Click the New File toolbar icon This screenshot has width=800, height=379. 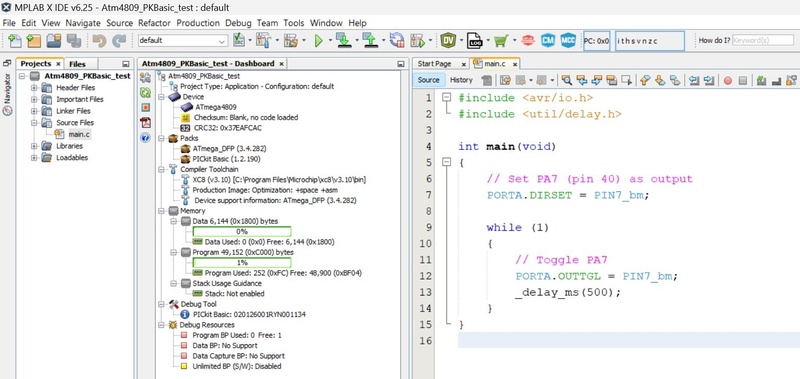pos(15,41)
